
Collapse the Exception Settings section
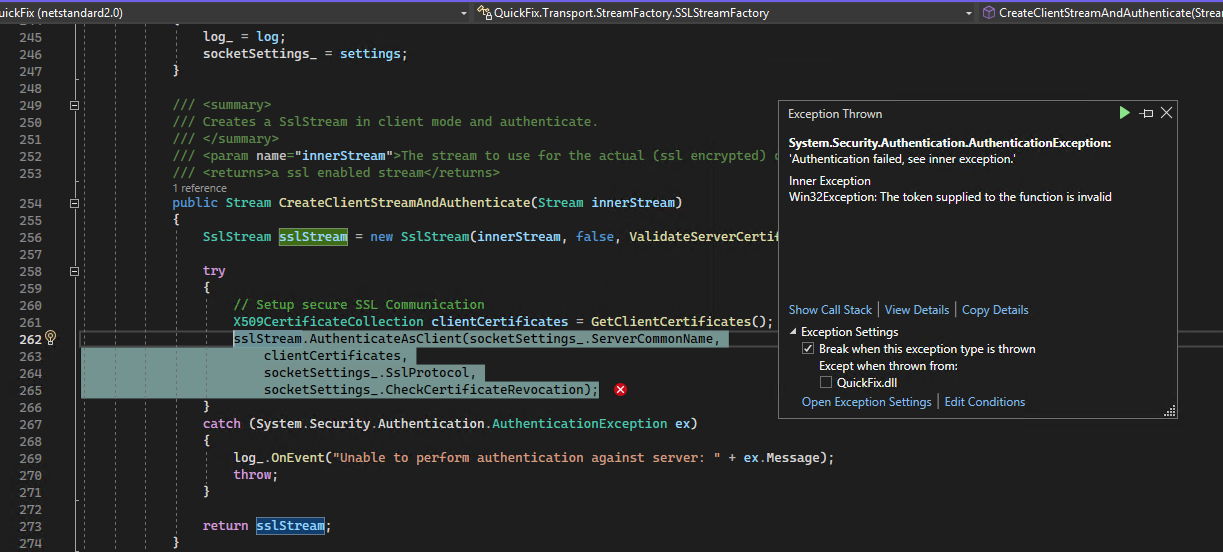[793, 332]
